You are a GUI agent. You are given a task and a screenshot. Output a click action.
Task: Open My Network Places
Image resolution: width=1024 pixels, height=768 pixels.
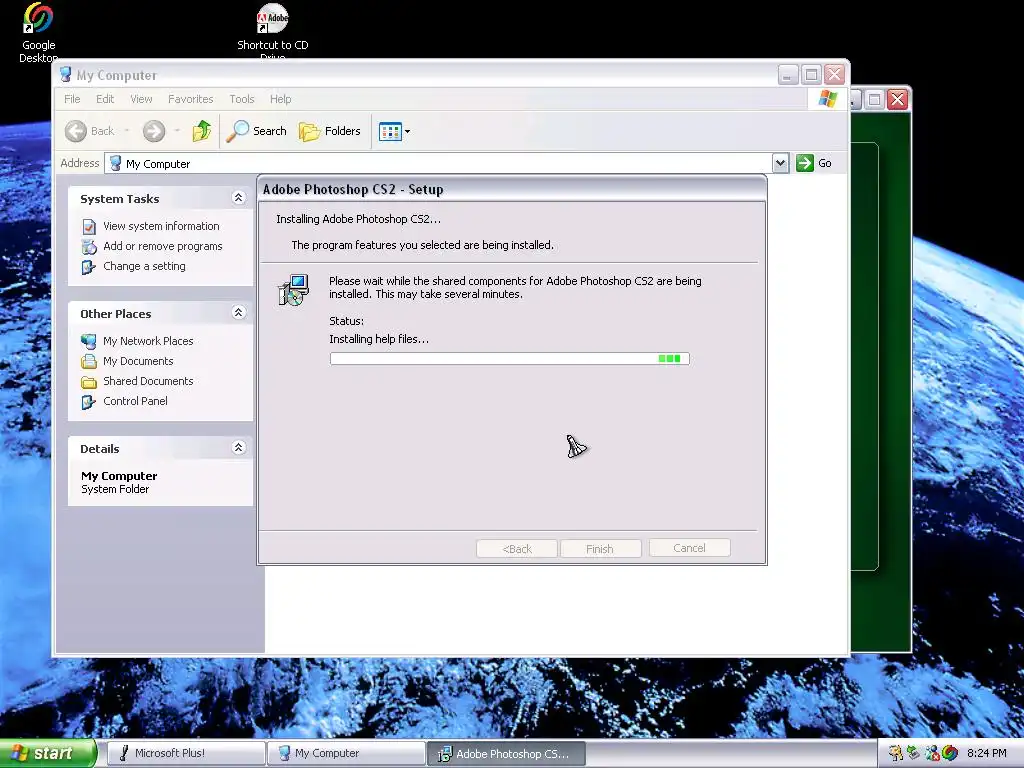pyautogui.click(x=148, y=341)
